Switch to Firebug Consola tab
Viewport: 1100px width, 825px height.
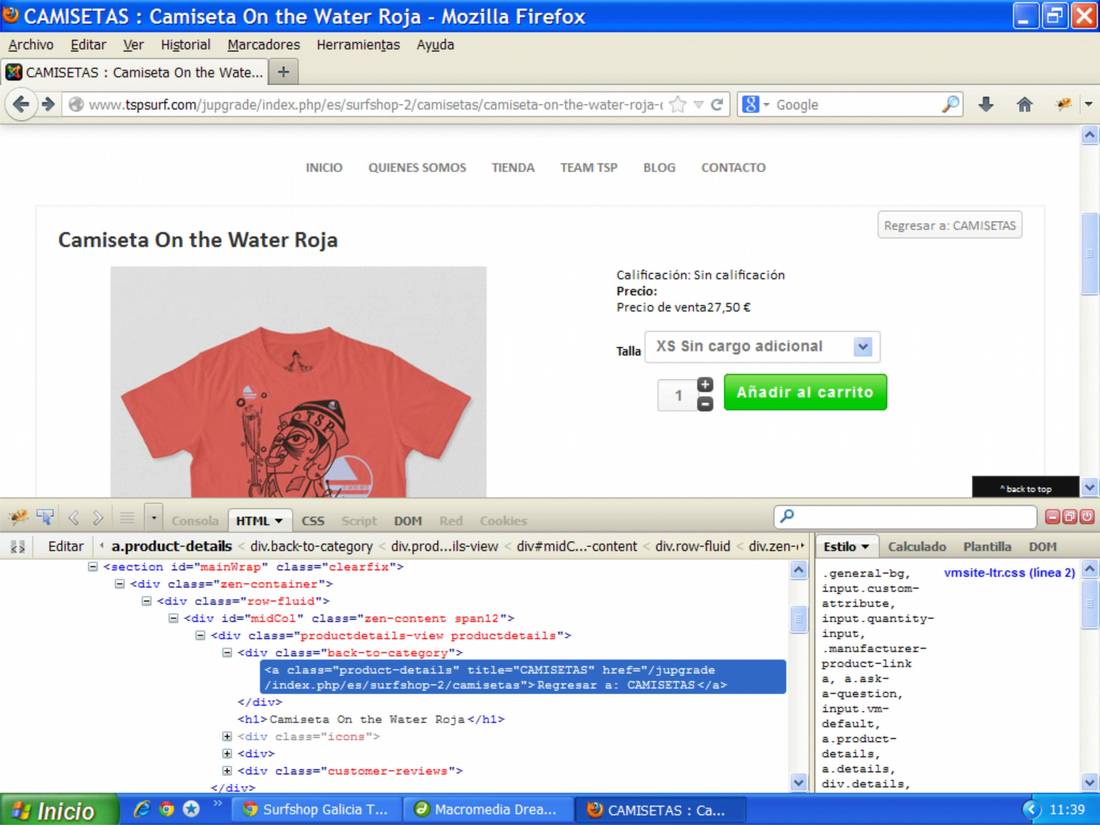pos(195,521)
